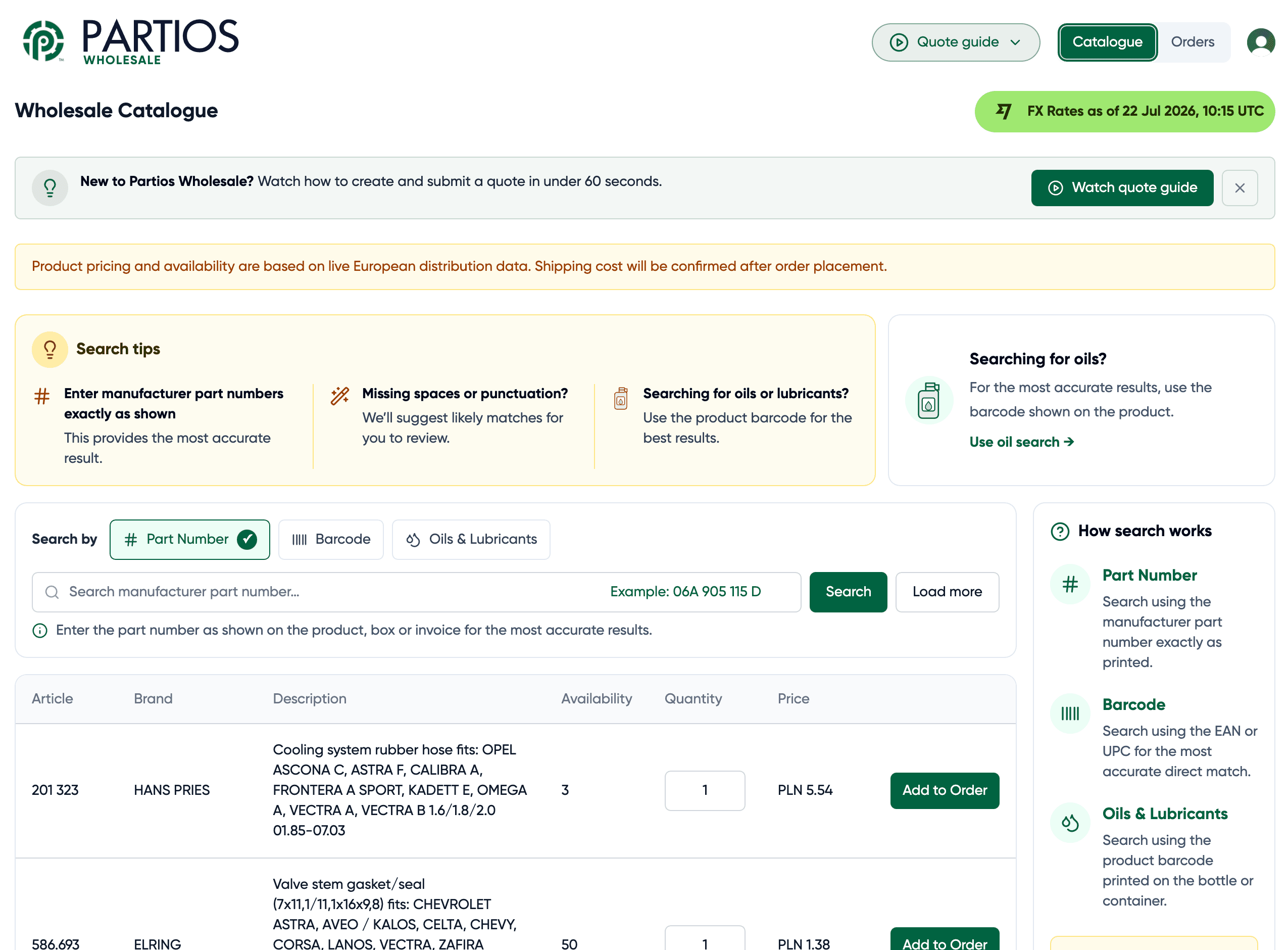Click the green Search button
This screenshot has height=950, width=1288.
[x=848, y=591]
